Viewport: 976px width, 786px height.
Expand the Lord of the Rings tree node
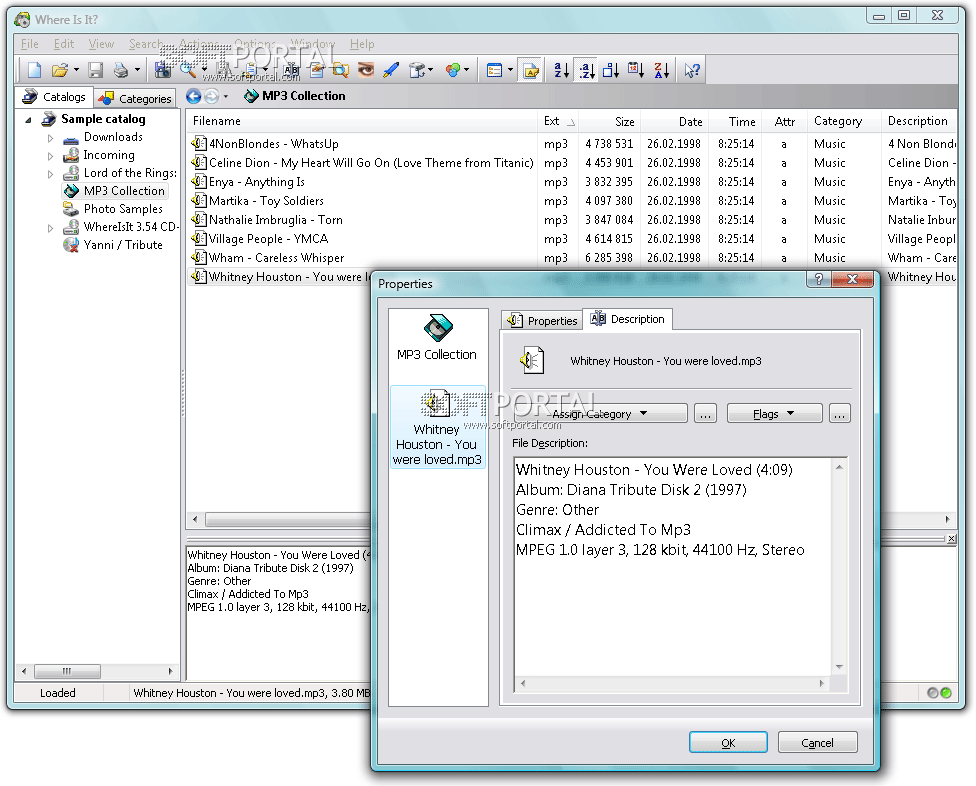pyautogui.click(x=50, y=174)
